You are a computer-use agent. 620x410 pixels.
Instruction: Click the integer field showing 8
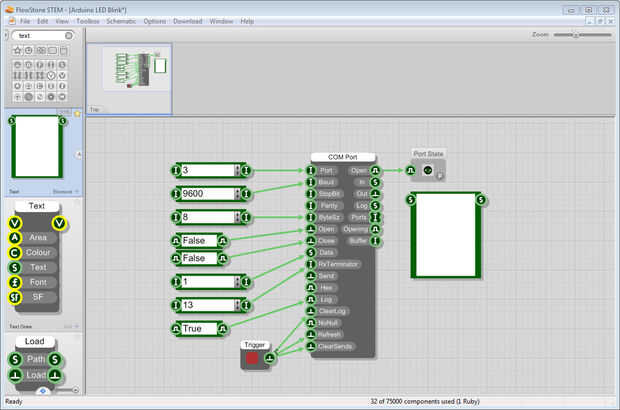click(x=208, y=217)
